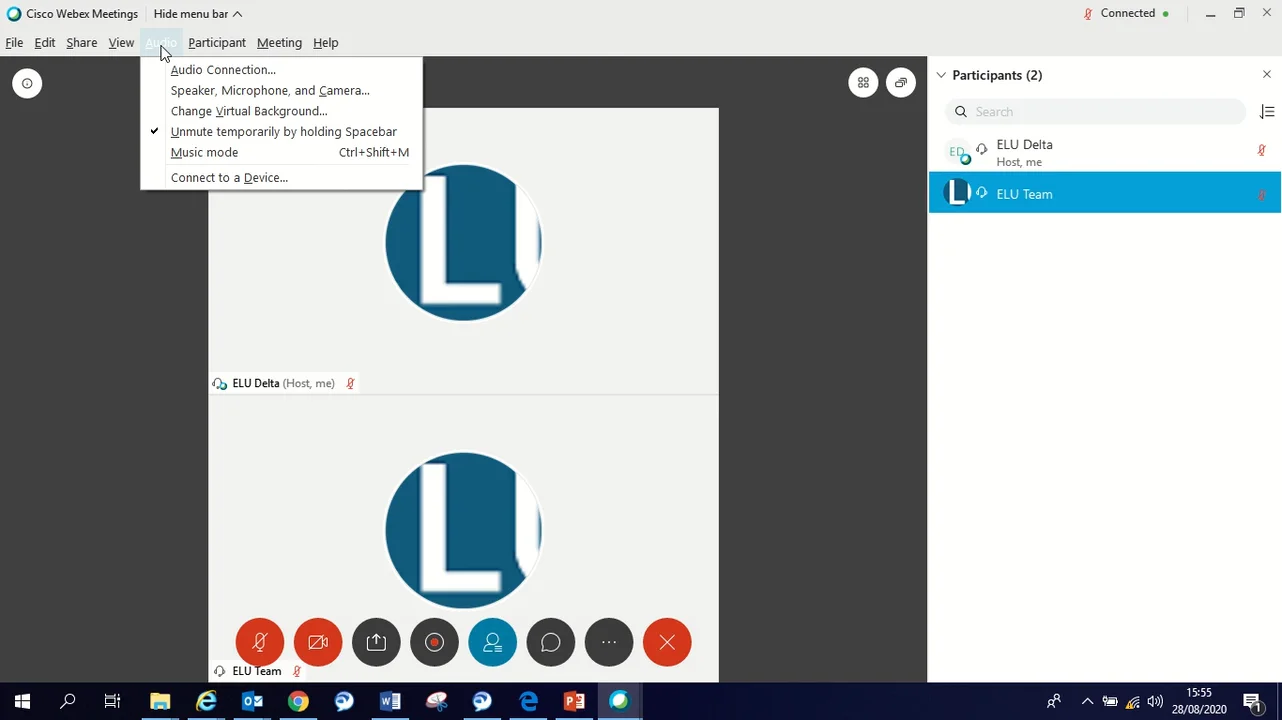Viewport: 1282px width, 720px height.
Task: Unmute microphone in meeting controls
Action: click(260, 642)
